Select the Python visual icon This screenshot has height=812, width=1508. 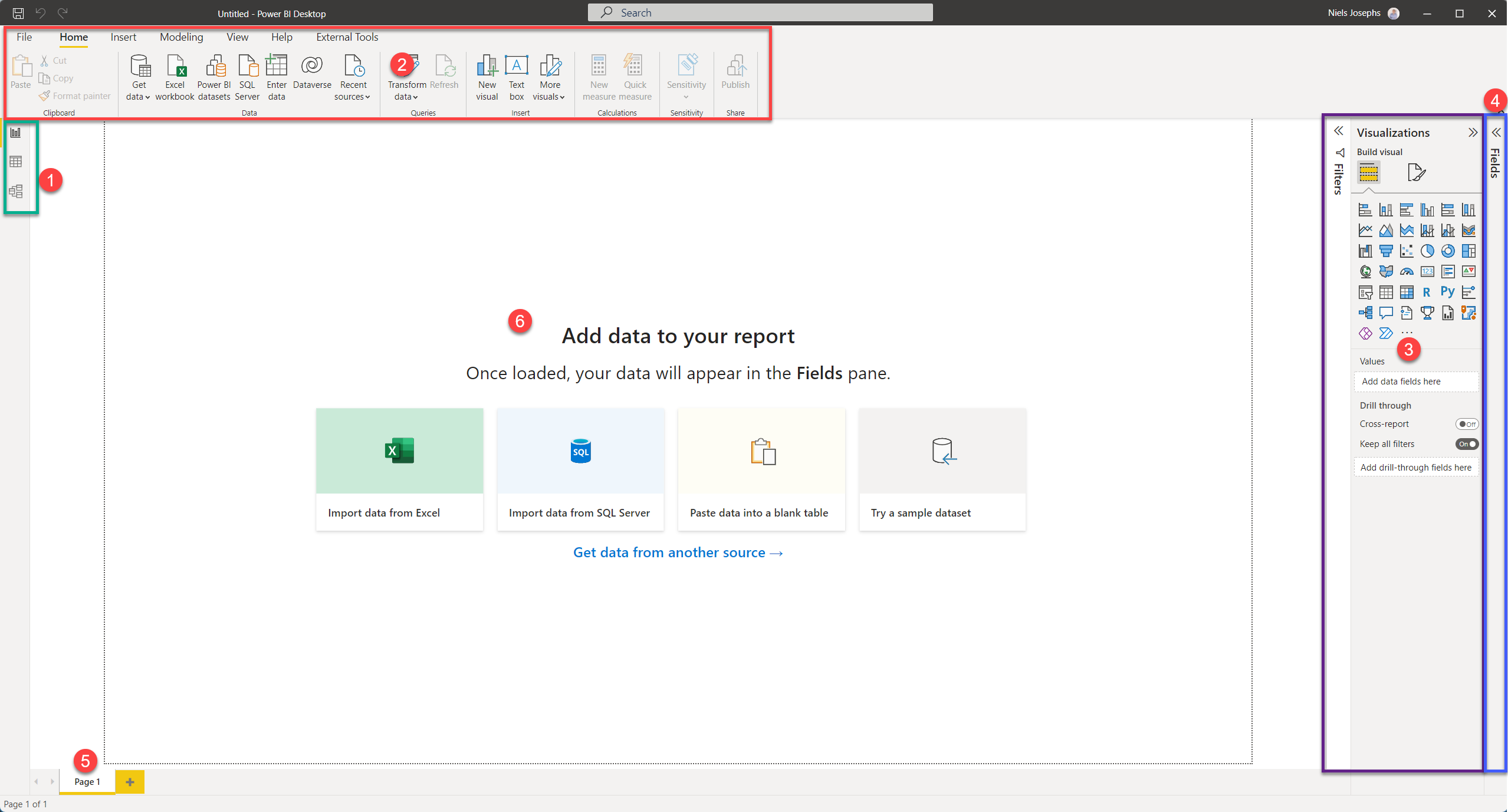click(1448, 292)
